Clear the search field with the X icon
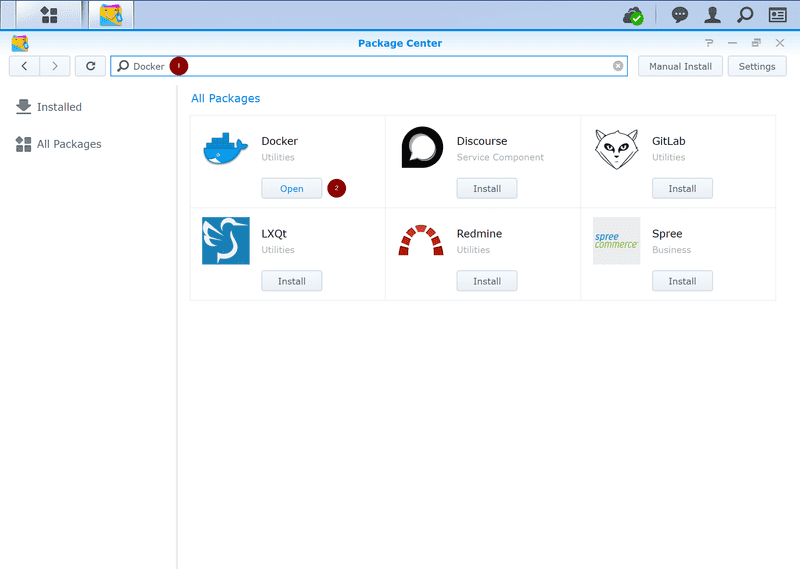800x569 pixels. pos(618,66)
